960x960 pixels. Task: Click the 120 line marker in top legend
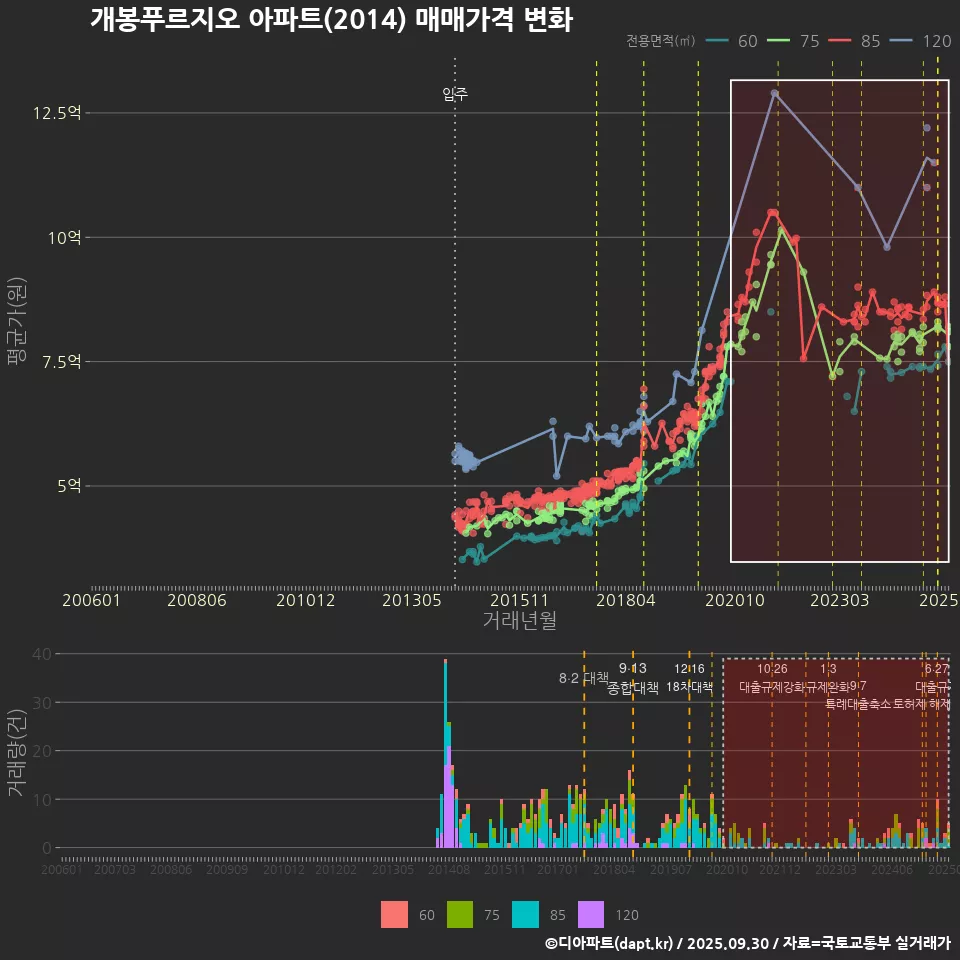click(x=903, y=41)
